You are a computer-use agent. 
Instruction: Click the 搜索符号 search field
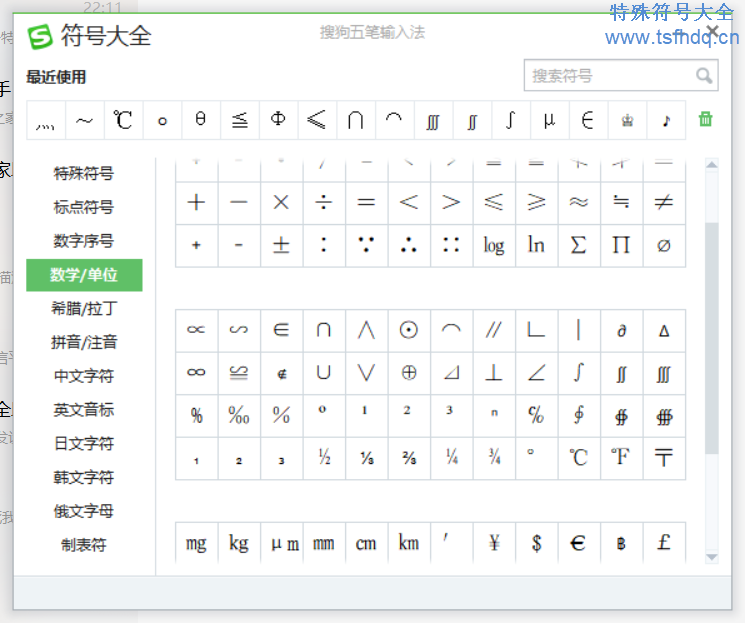click(608, 76)
